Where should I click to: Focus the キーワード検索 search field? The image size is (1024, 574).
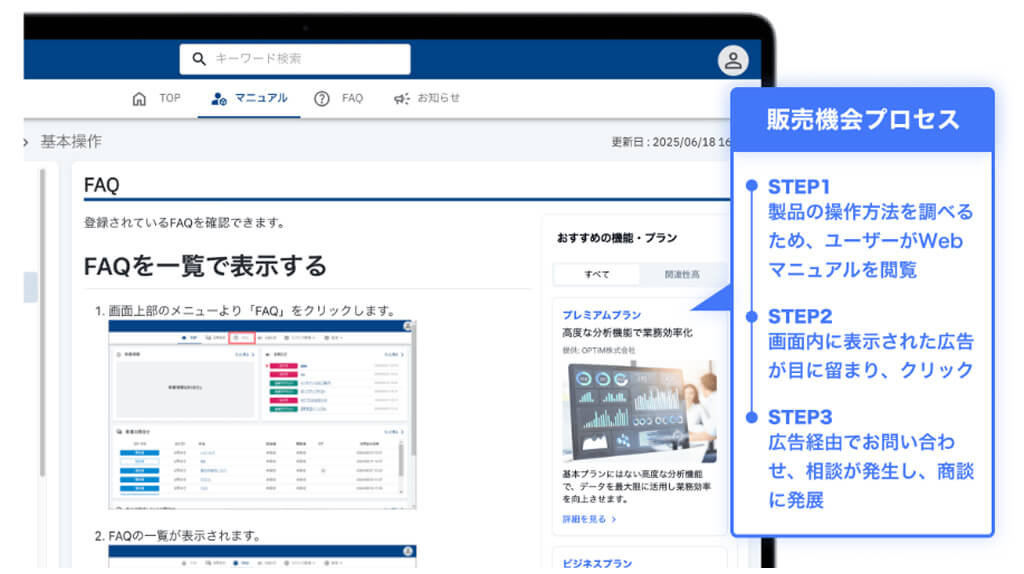coord(295,59)
